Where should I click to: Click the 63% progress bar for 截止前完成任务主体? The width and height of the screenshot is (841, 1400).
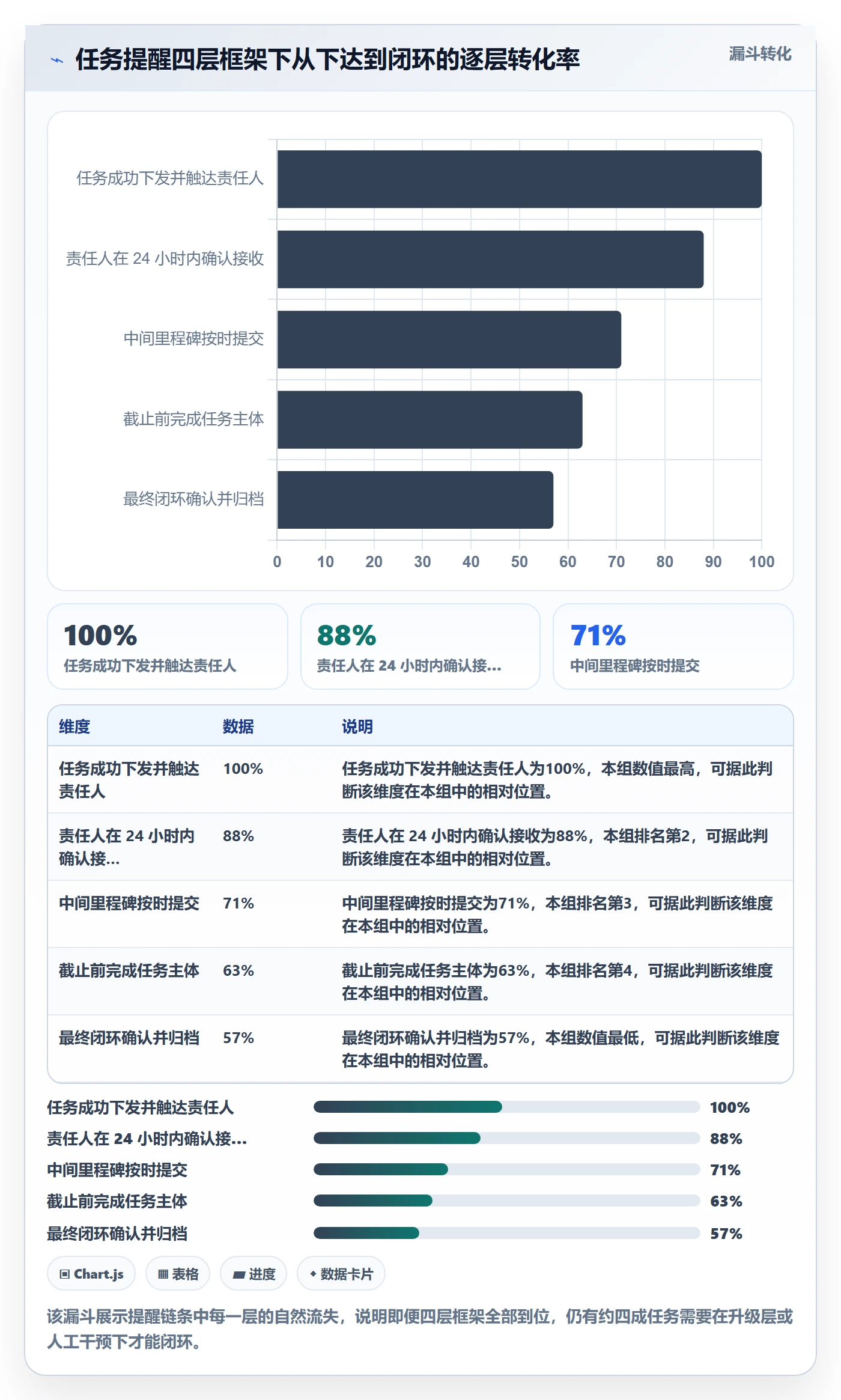coord(507,1201)
